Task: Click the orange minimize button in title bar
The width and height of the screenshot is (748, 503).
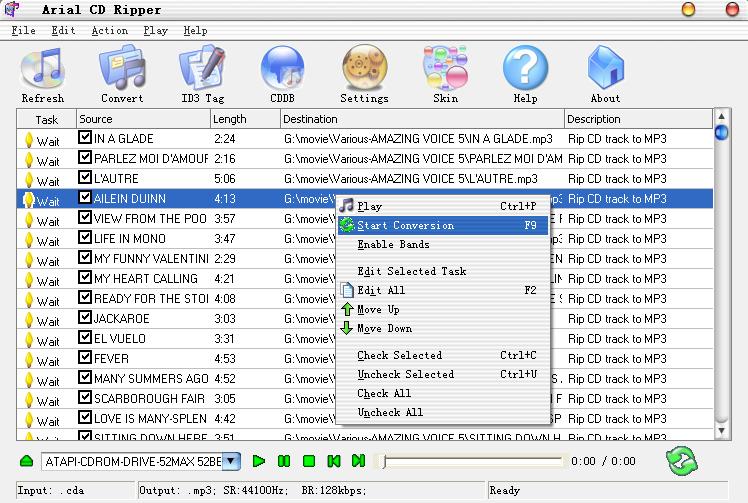Action: pos(688,9)
